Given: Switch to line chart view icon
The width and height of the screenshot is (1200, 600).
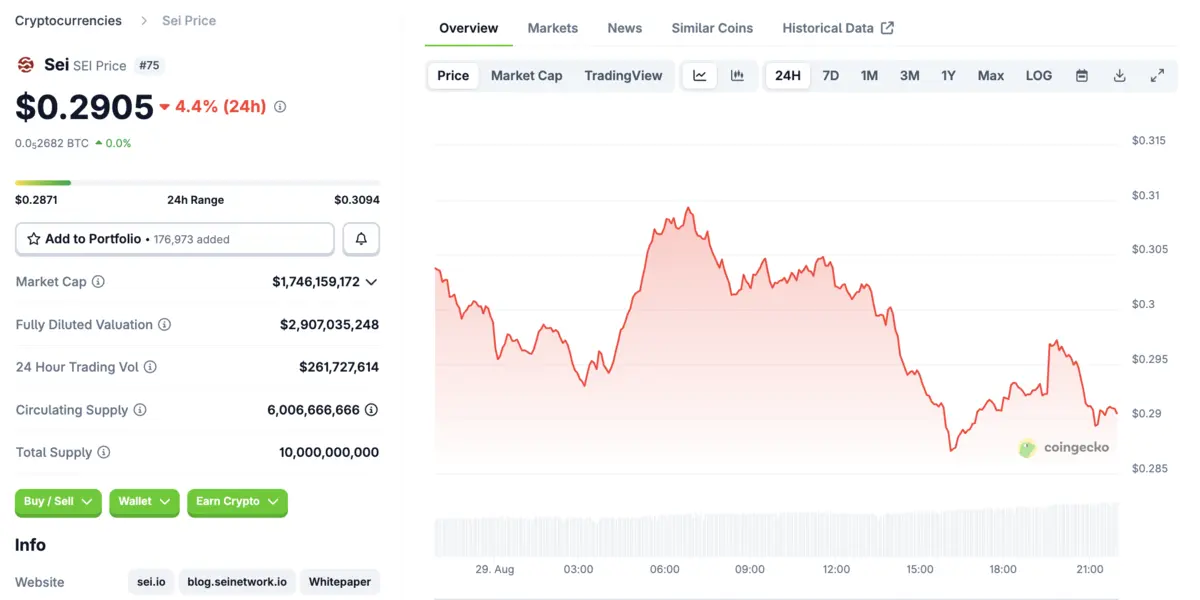Looking at the screenshot, I should click(700, 75).
